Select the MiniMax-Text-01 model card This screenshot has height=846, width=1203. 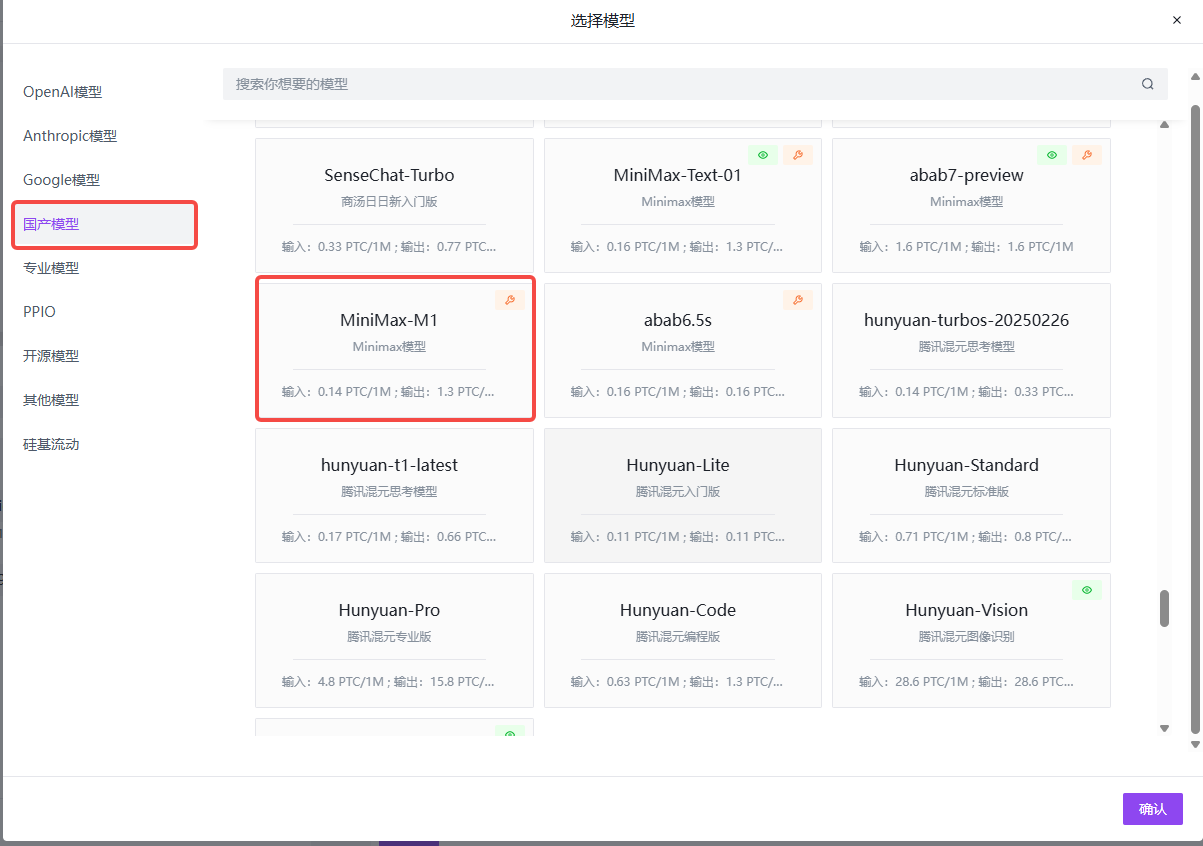(683, 205)
